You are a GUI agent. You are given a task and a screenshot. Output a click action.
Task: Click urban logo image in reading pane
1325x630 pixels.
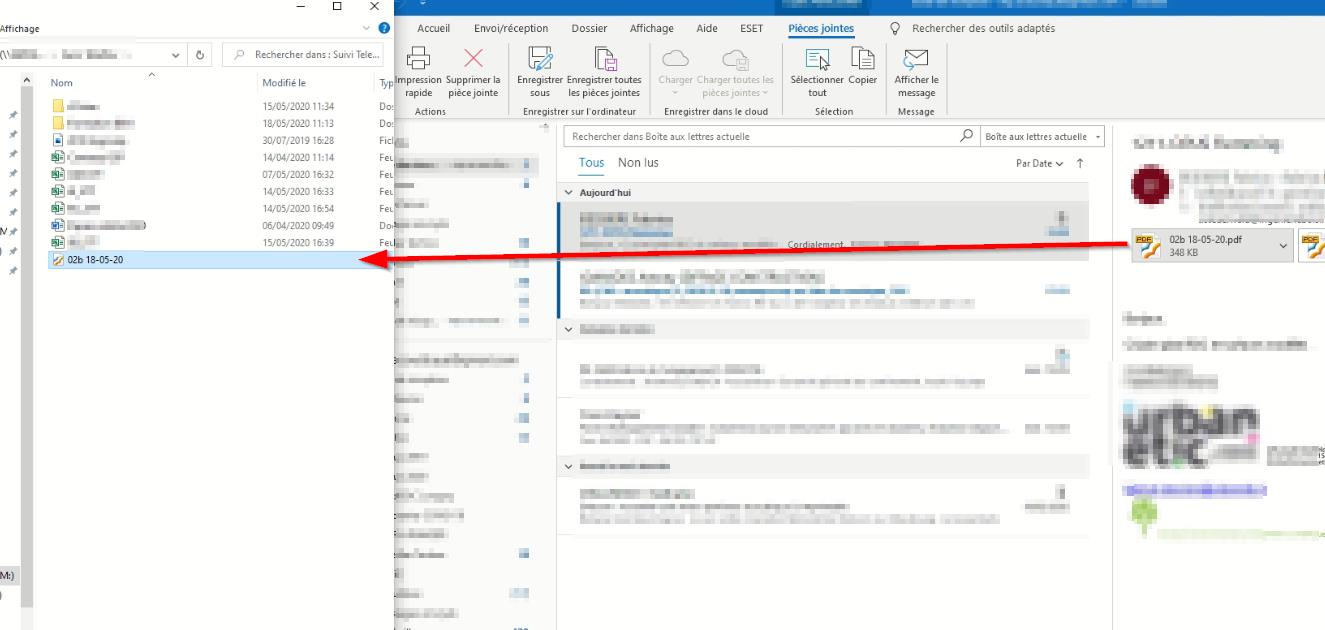pyautogui.click(x=1190, y=436)
